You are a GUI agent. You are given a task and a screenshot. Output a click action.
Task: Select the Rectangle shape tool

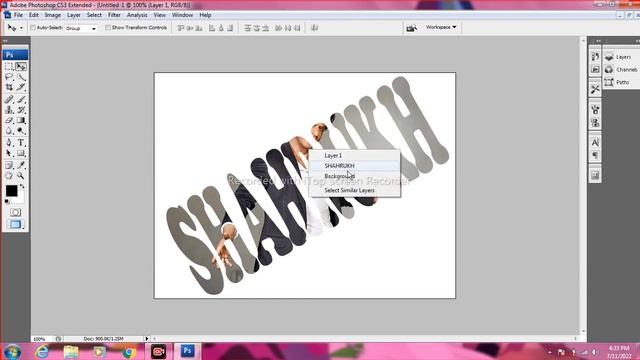21,153
